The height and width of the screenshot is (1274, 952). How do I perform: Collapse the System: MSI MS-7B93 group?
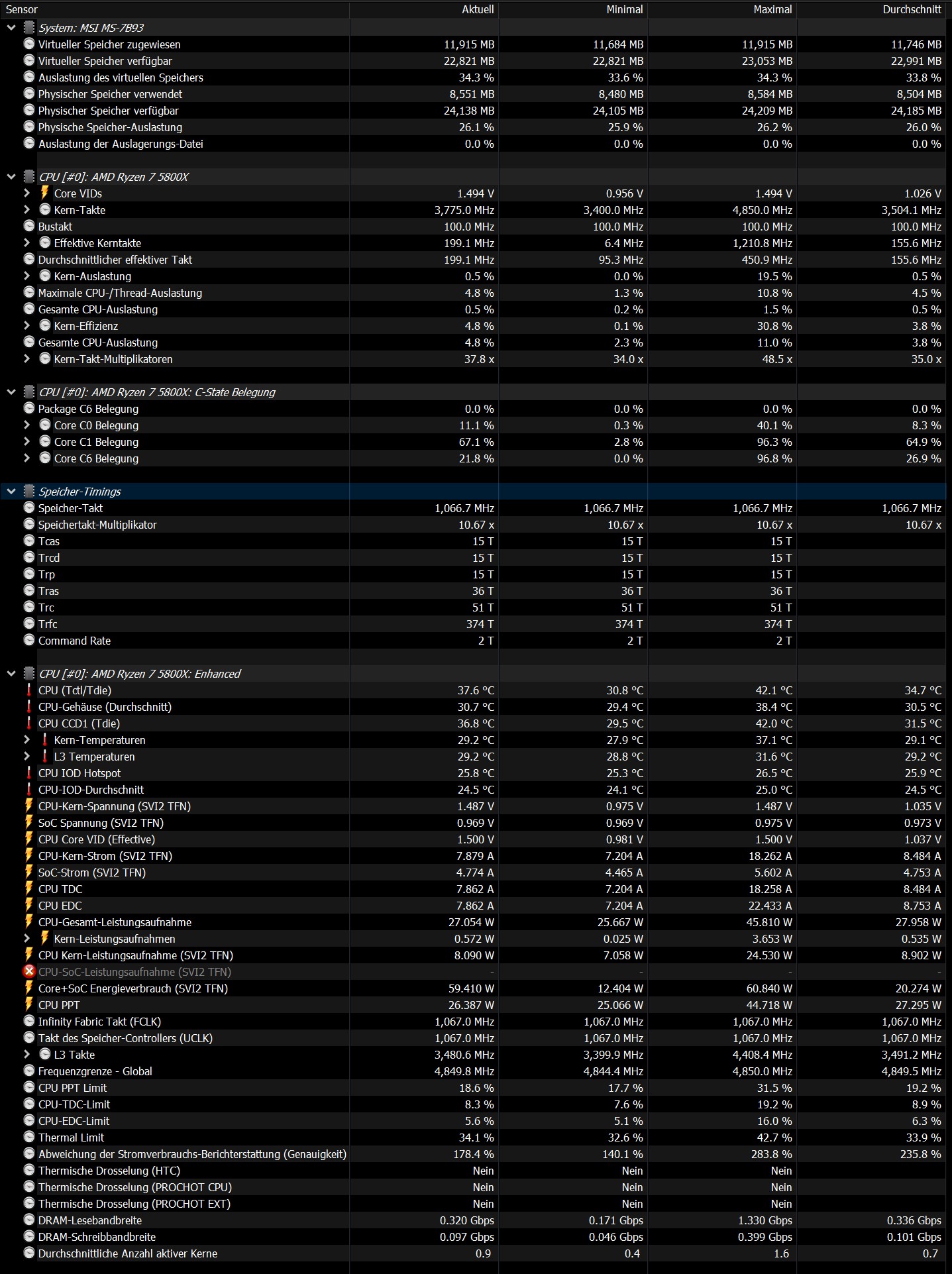pyautogui.click(x=11, y=28)
